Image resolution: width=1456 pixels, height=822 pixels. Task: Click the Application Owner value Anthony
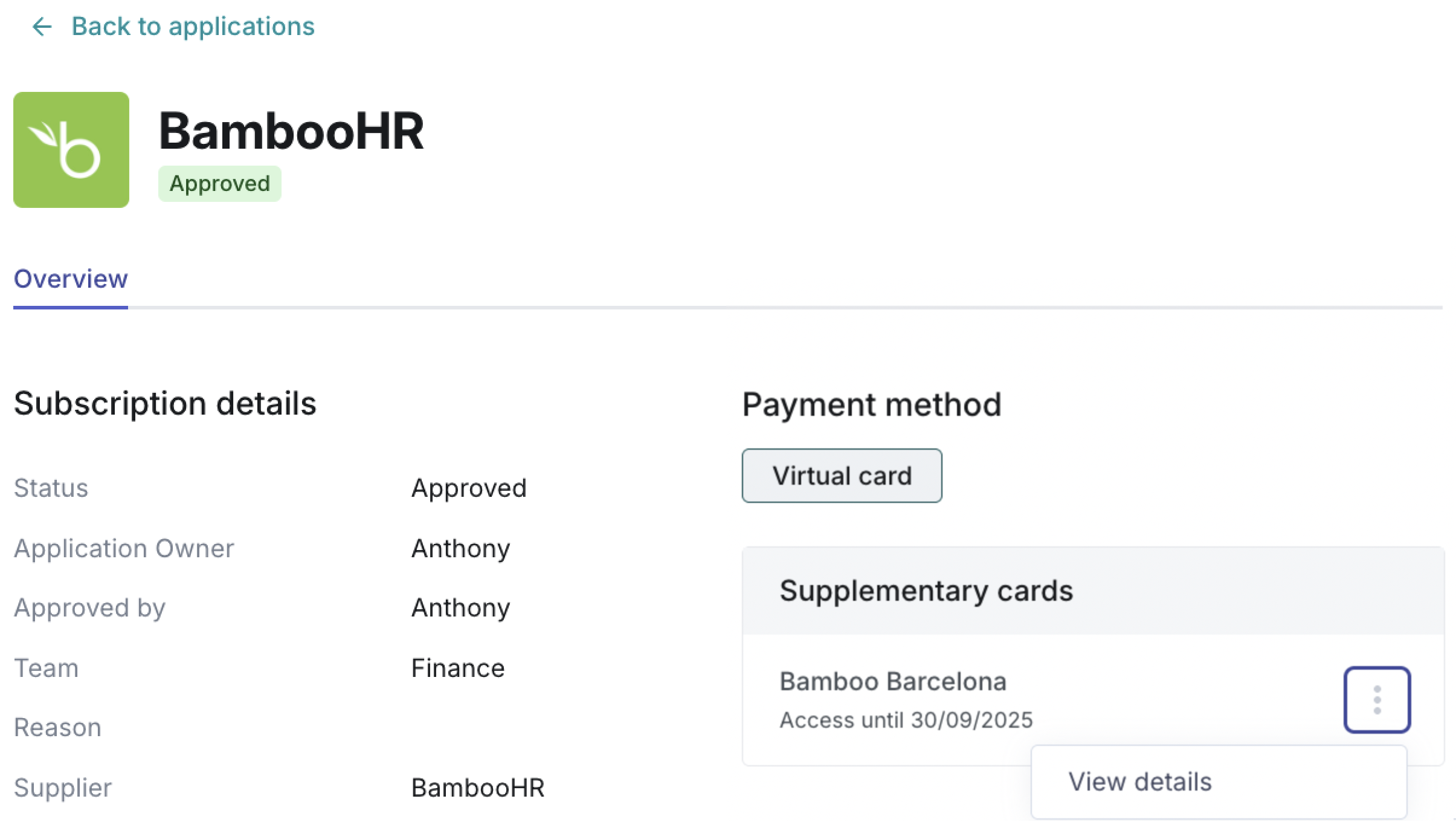[460, 549]
